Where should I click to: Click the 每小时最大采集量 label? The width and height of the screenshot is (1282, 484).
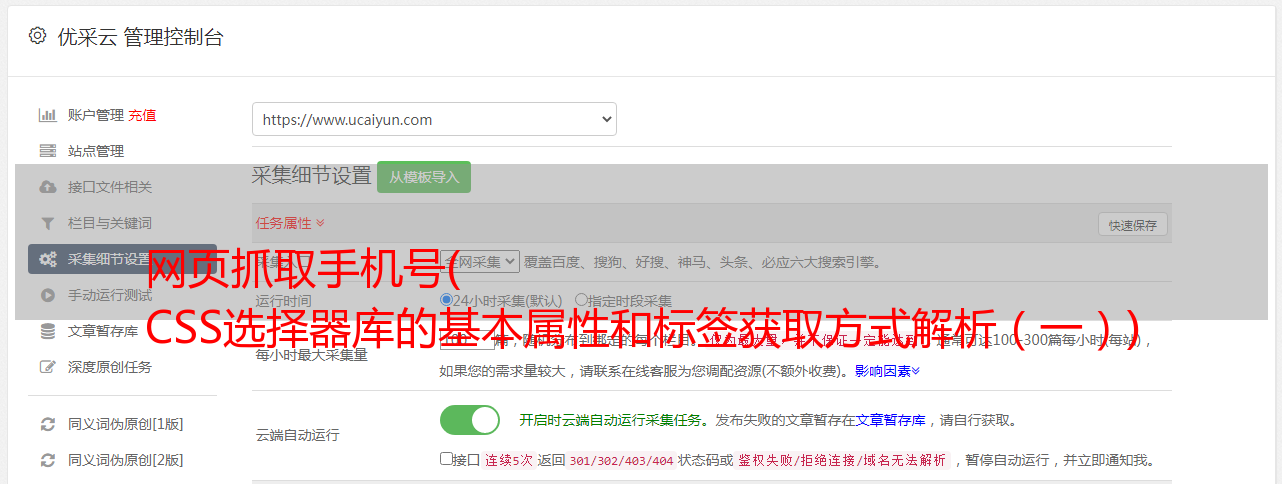pyautogui.click(x=312, y=354)
